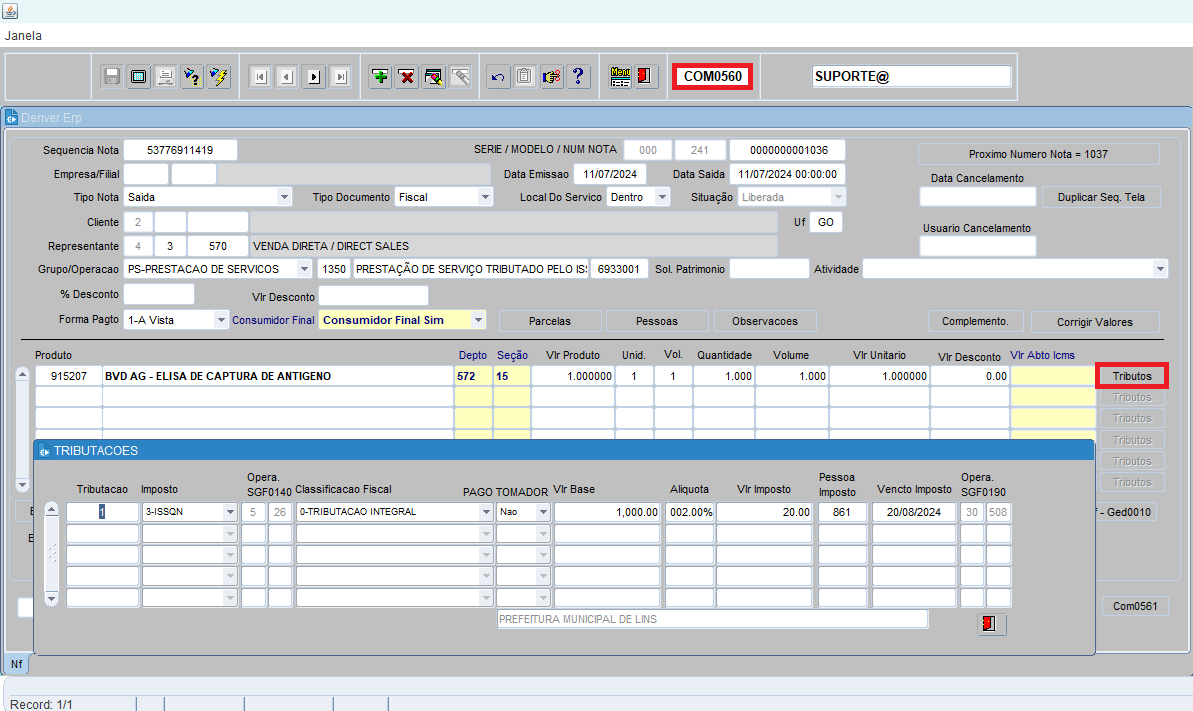Image resolution: width=1193 pixels, height=711 pixels.
Task: Click the exit door icon in Tributacoes window
Action: click(x=991, y=624)
